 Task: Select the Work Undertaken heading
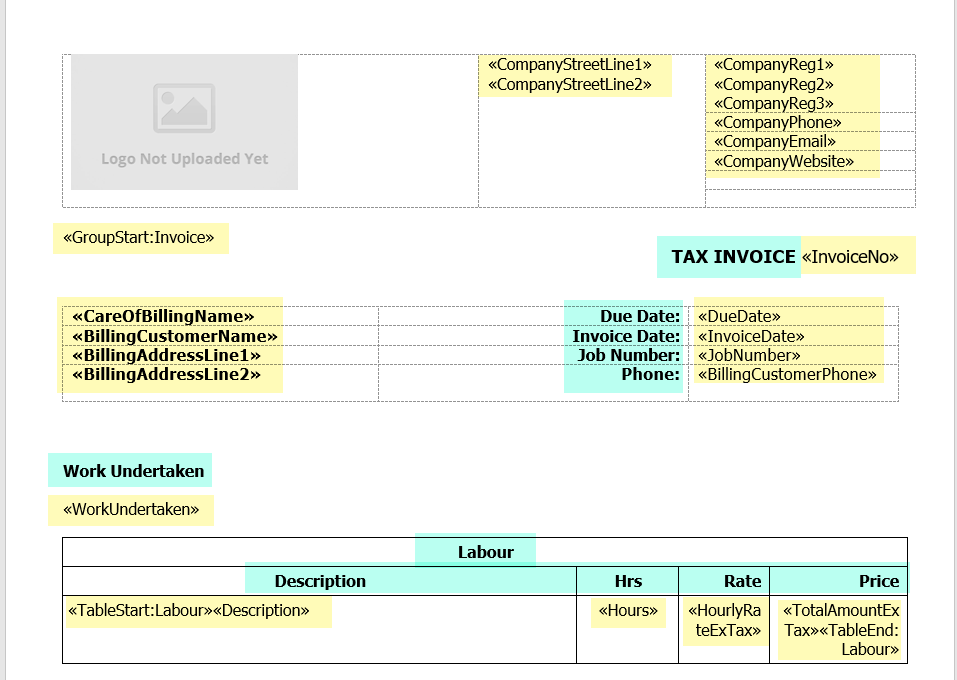click(133, 471)
